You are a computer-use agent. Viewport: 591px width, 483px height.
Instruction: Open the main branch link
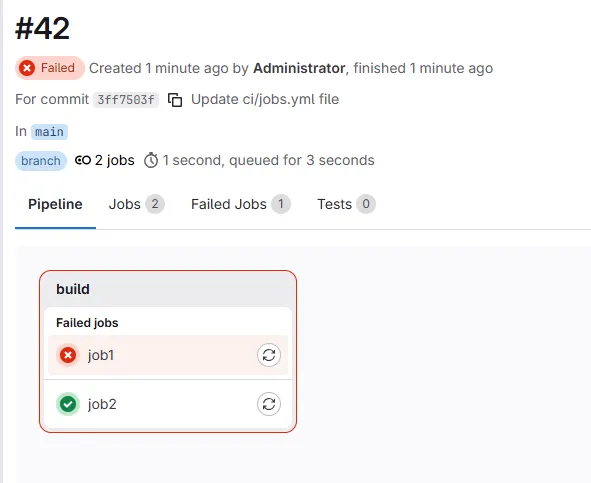click(49, 132)
